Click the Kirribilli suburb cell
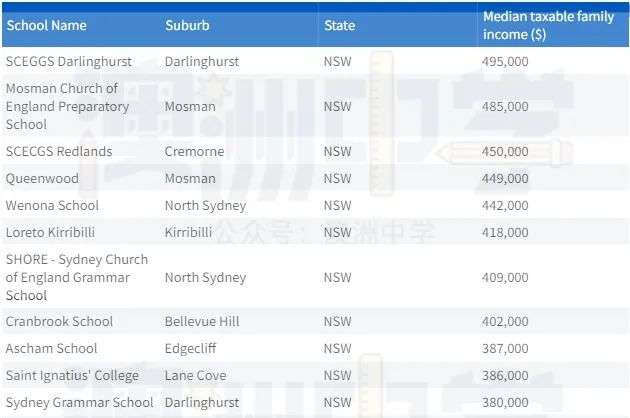Screen dimensions: 630x418 188,232
